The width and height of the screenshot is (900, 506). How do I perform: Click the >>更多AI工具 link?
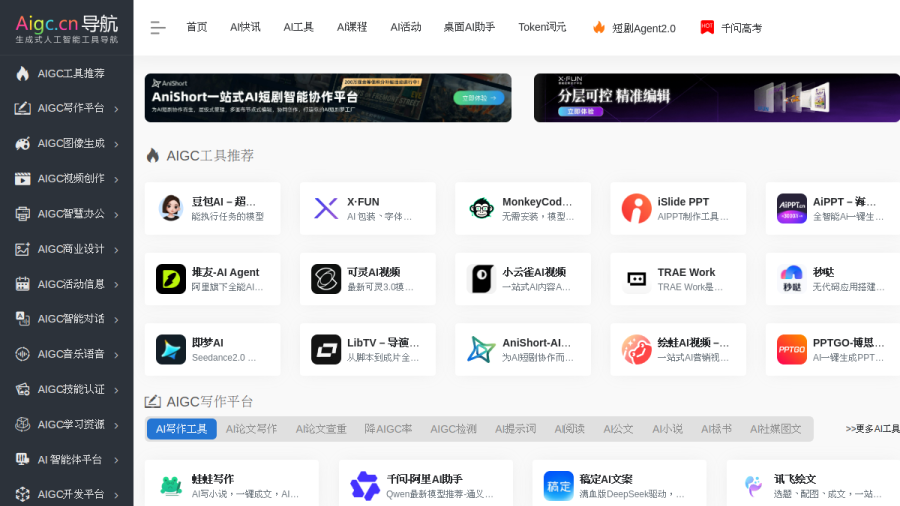(x=872, y=429)
